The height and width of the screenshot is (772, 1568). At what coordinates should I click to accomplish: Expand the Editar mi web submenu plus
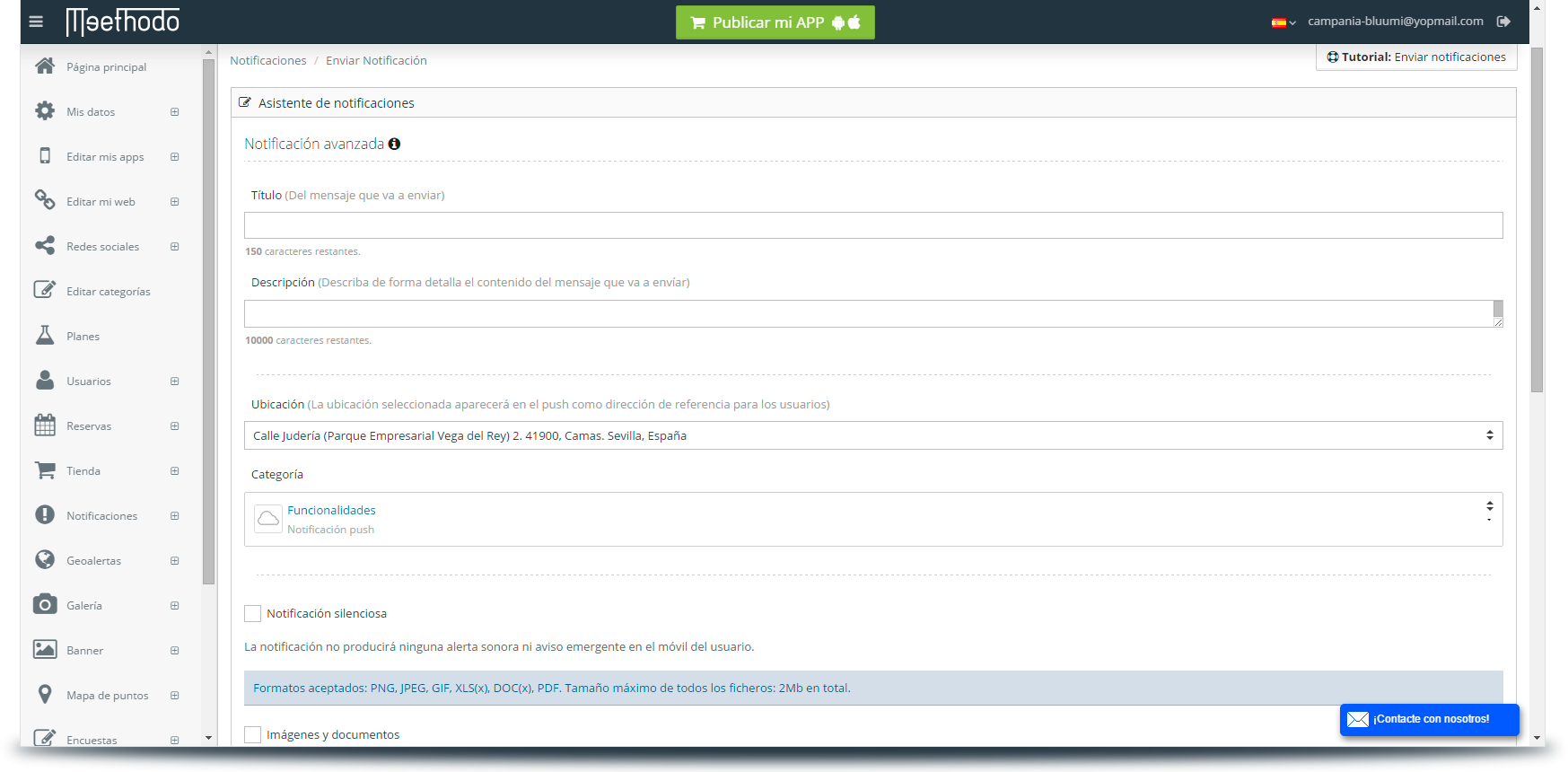pyautogui.click(x=175, y=202)
